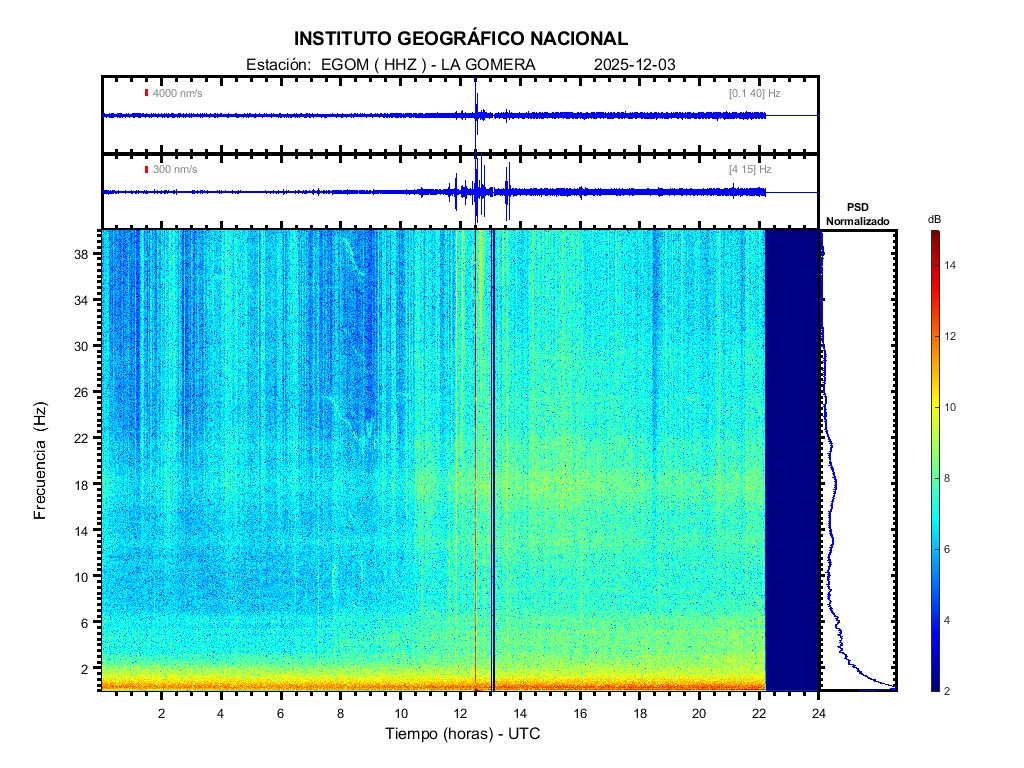The image size is (1024, 768).
Task: Click the INSTITUTO GEOGRÁFICO NACIONAL title
Action: click(x=461, y=39)
